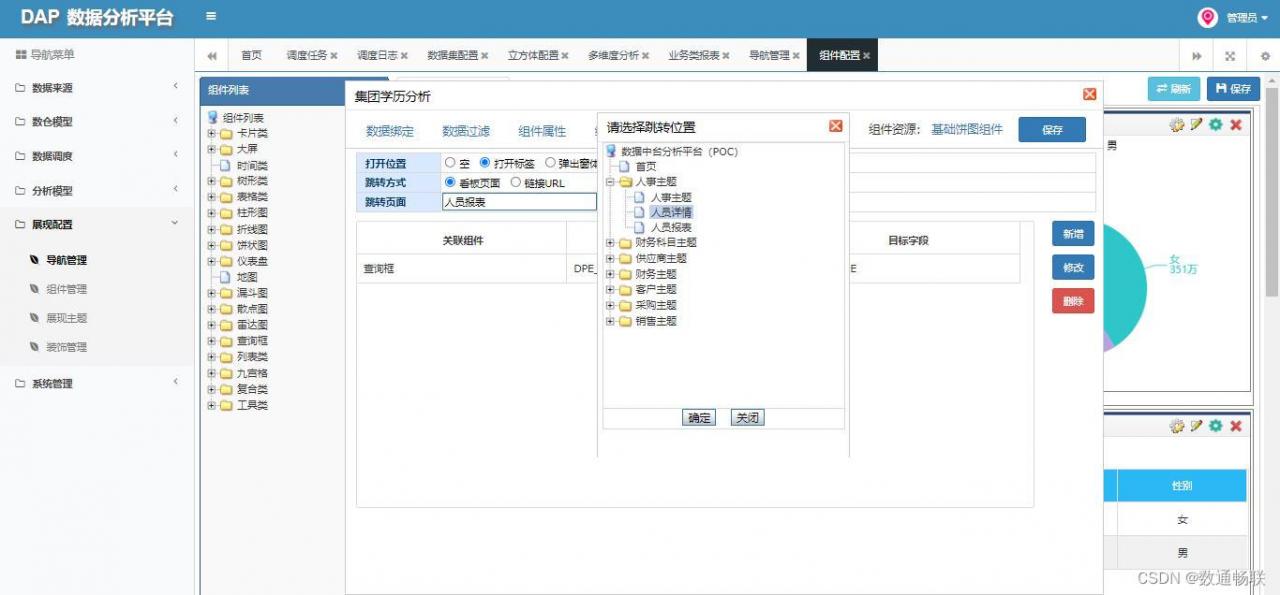Click the green gear icon on pie chart panel
Image resolution: width=1280 pixels, height=595 pixels.
pyautogui.click(x=1216, y=125)
